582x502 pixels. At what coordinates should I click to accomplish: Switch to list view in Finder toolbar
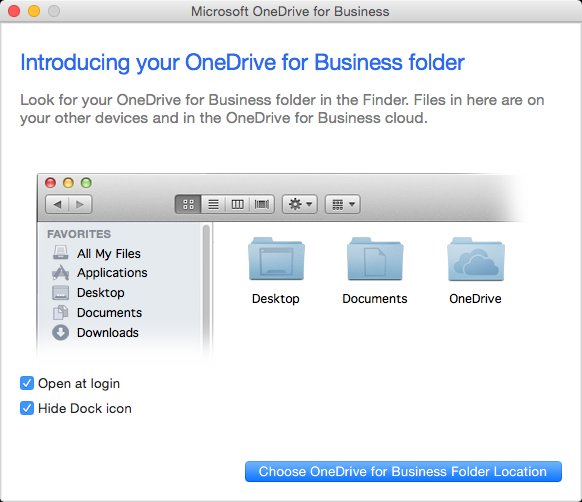[x=213, y=204]
